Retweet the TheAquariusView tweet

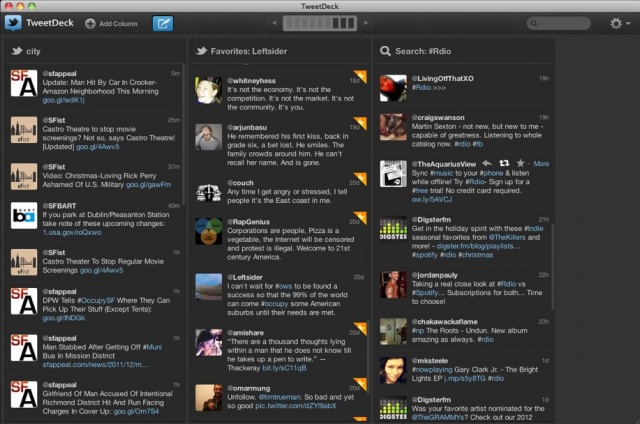tap(504, 163)
